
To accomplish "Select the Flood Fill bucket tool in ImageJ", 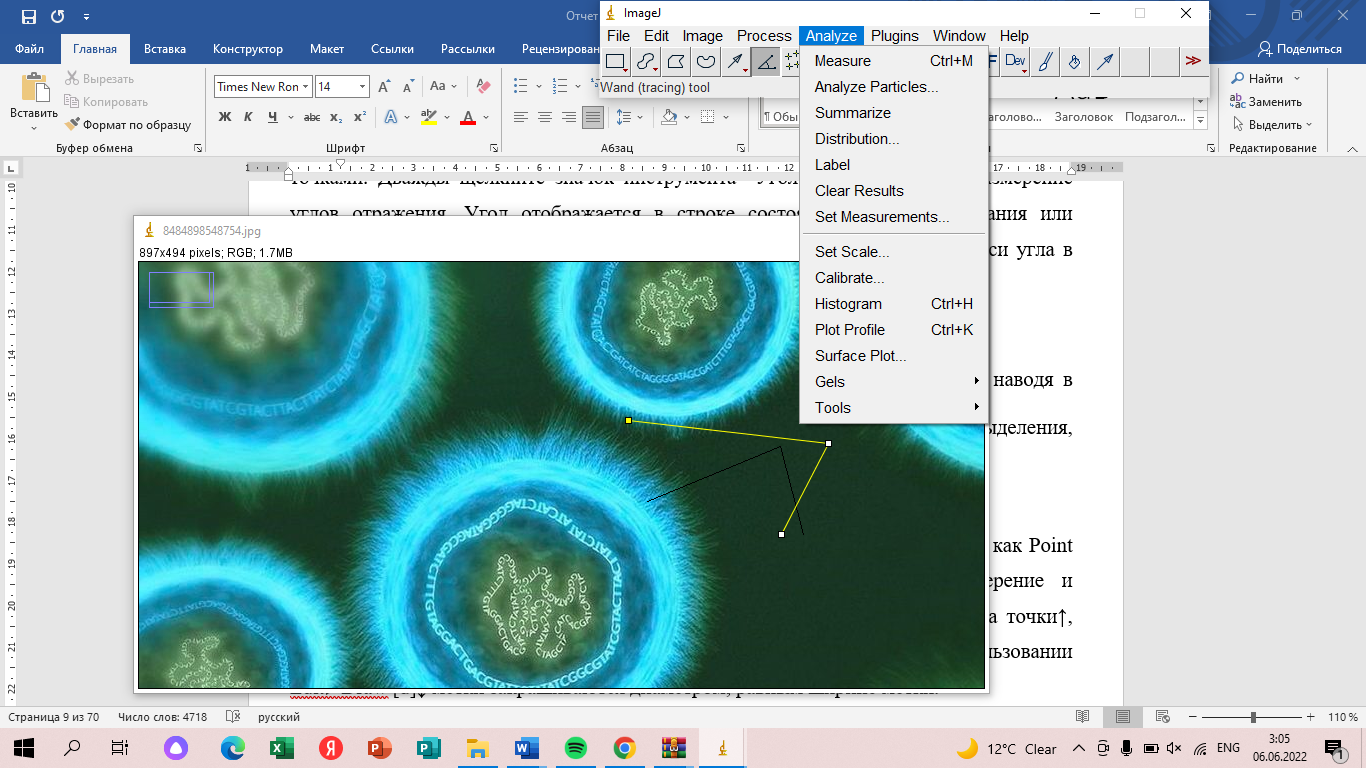I will pos(1075,62).
